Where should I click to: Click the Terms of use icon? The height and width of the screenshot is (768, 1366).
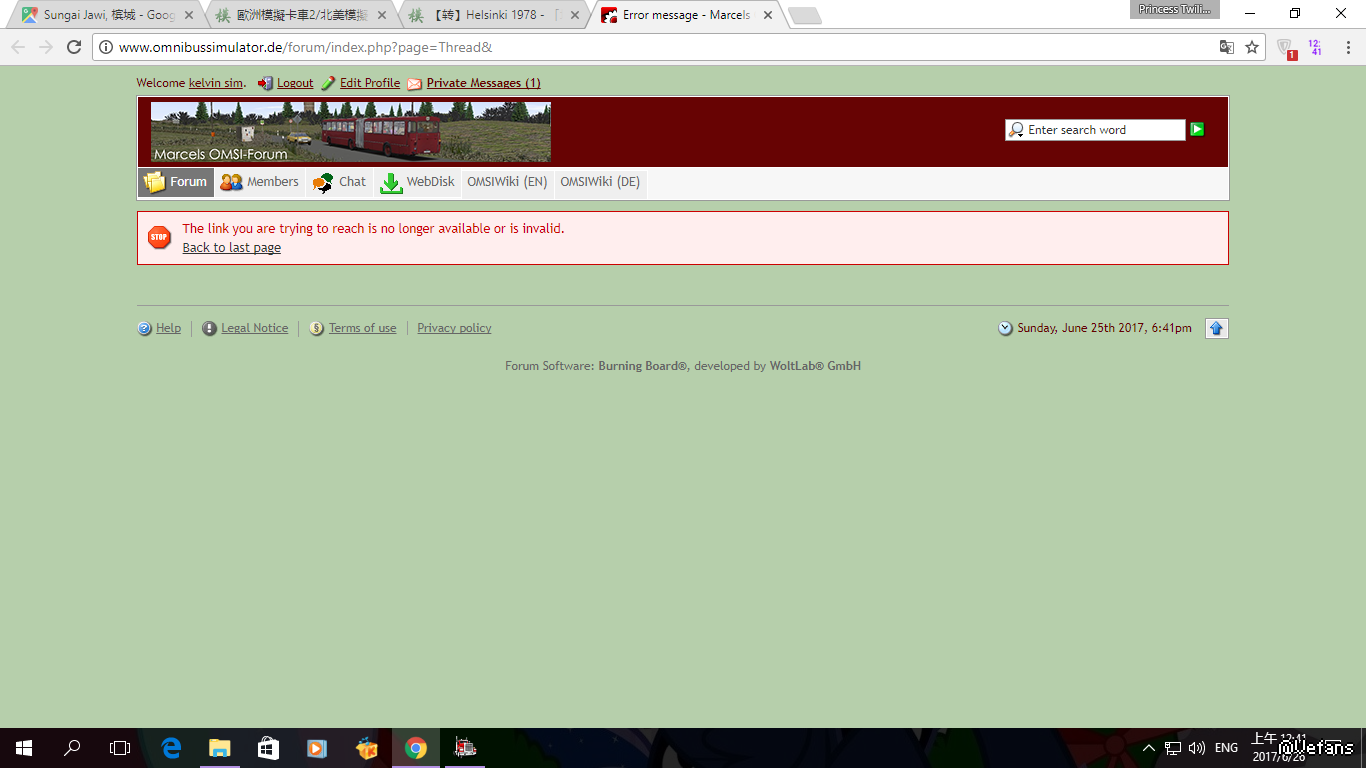[x=317, y=328]
